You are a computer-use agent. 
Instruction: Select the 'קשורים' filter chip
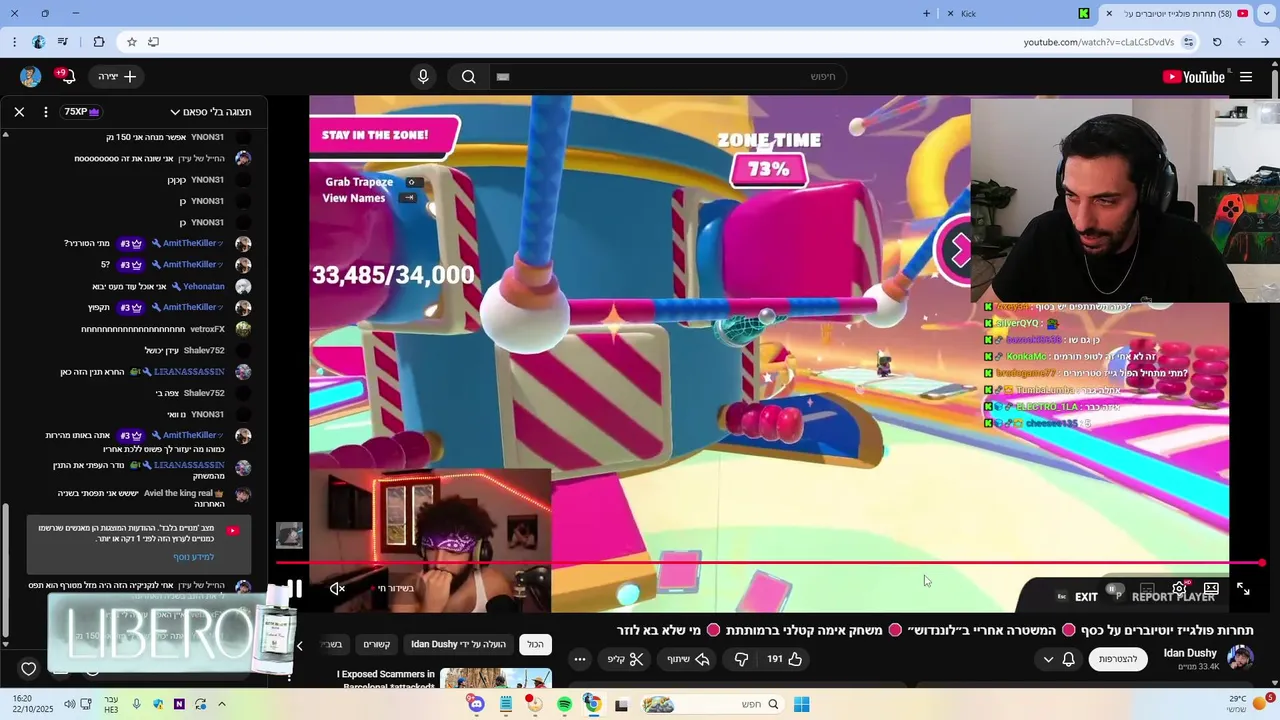pyautogui.click(x=377, y=644)
